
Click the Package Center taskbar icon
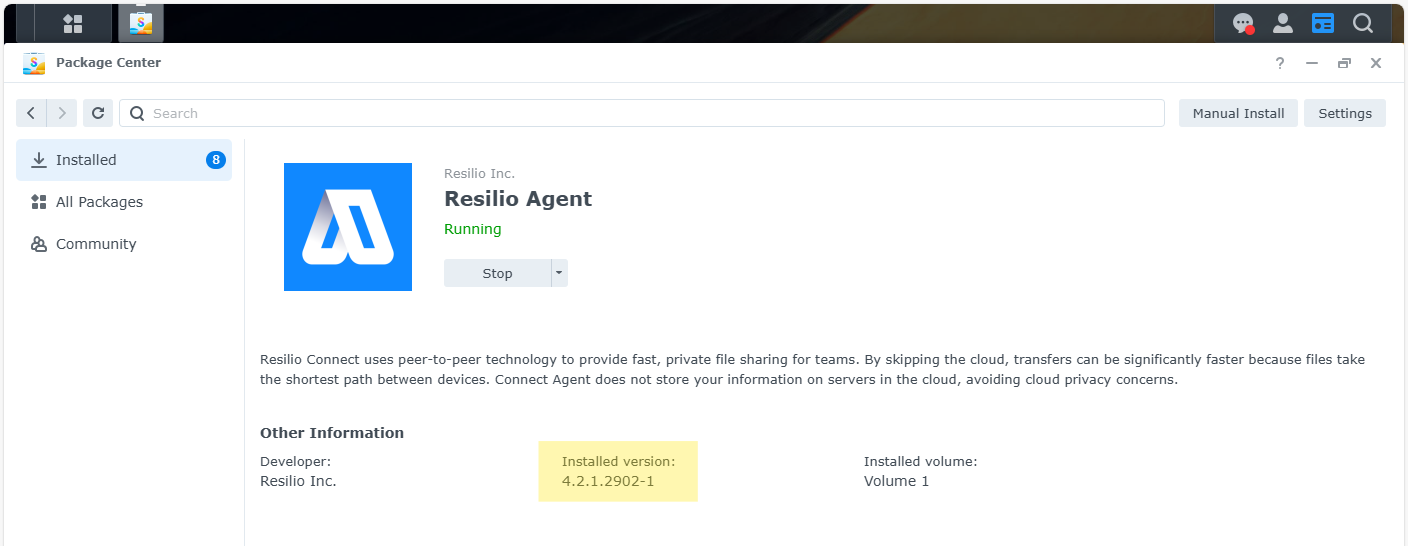[140, 23]
